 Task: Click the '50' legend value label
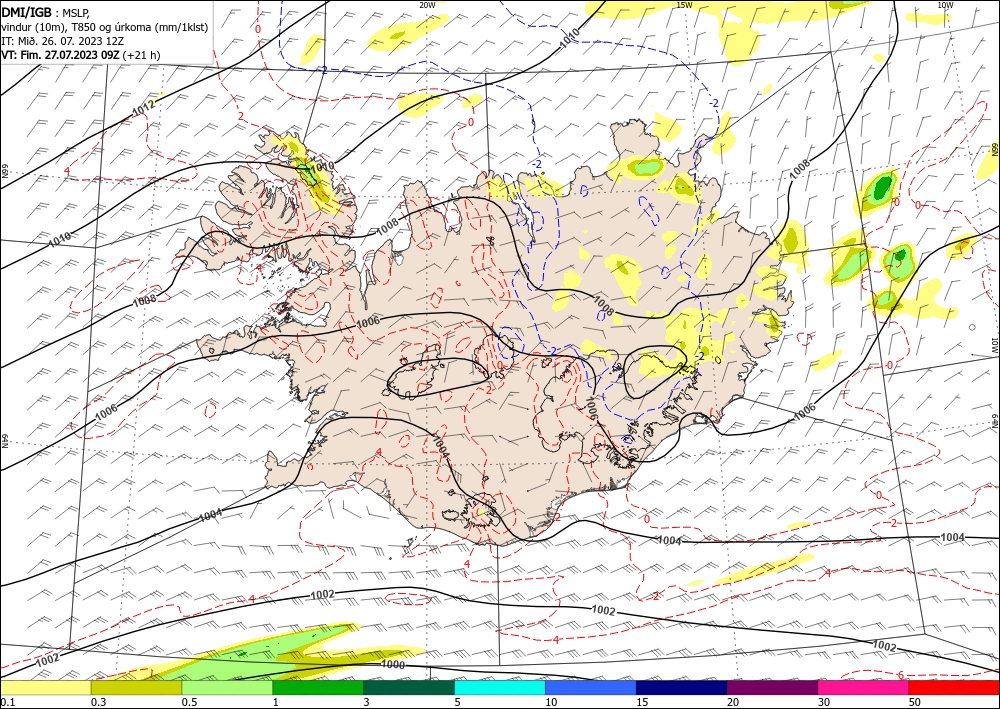coord(915,702)
